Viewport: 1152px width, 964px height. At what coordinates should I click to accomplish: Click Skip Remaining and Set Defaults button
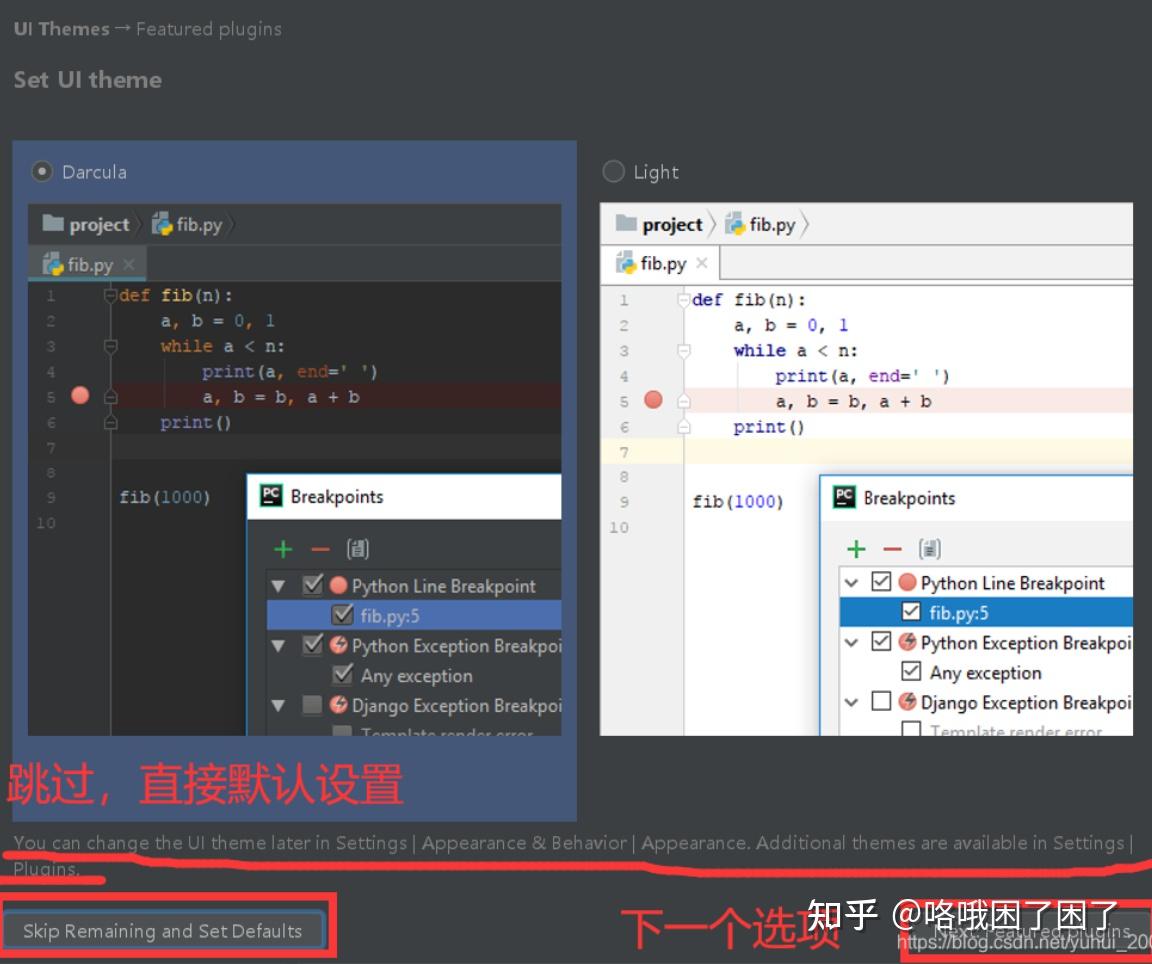pyautogui.click(x=163, y=931)
